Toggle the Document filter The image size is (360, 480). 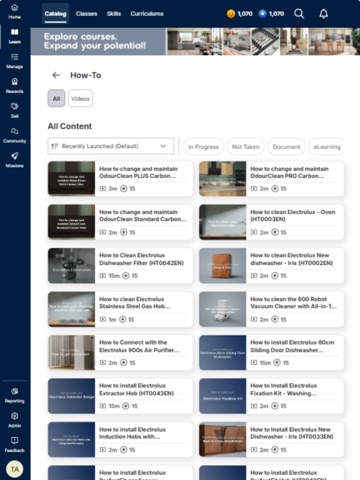286,147
